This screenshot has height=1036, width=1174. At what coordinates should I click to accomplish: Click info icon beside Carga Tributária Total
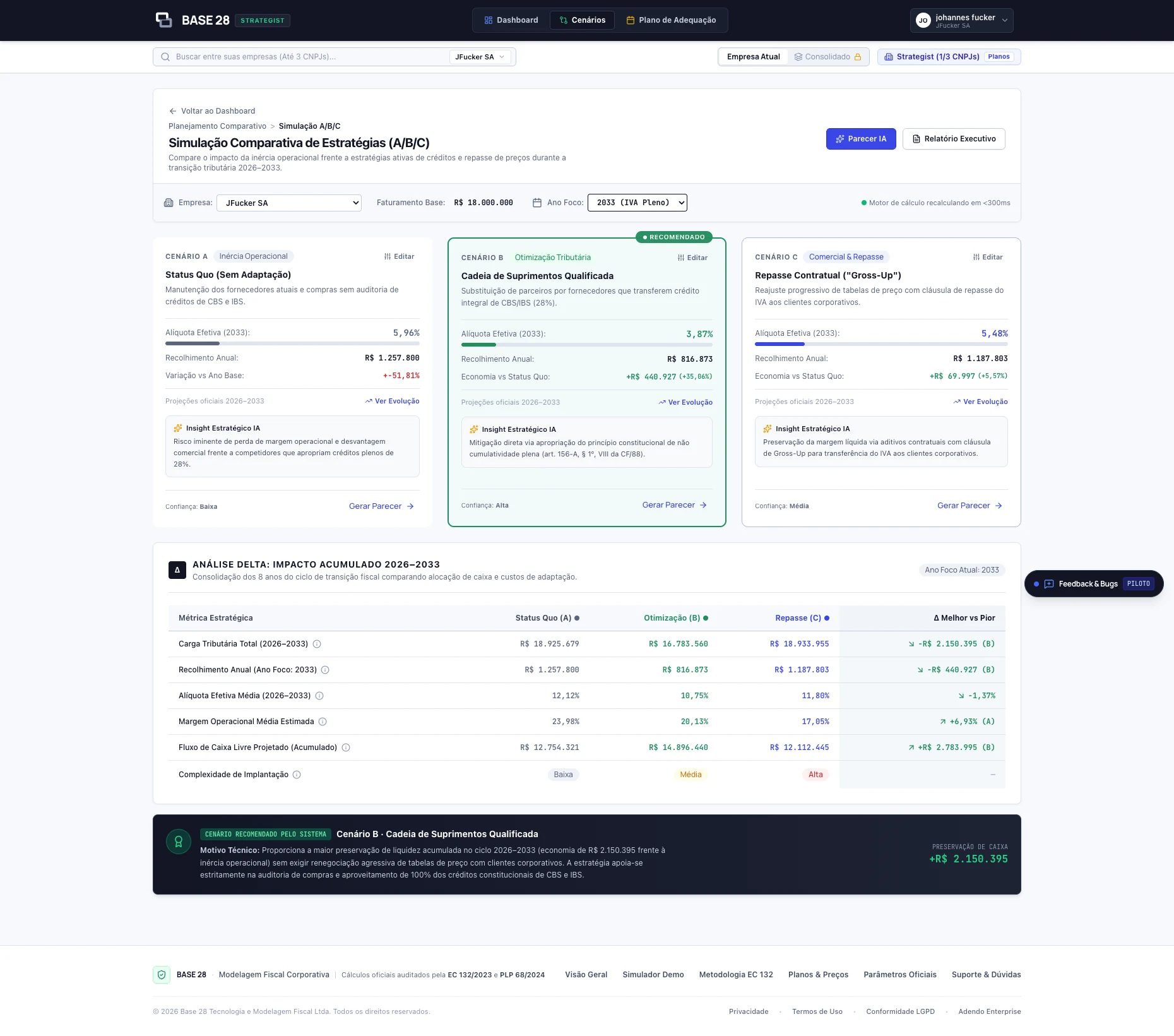[317, 644]
